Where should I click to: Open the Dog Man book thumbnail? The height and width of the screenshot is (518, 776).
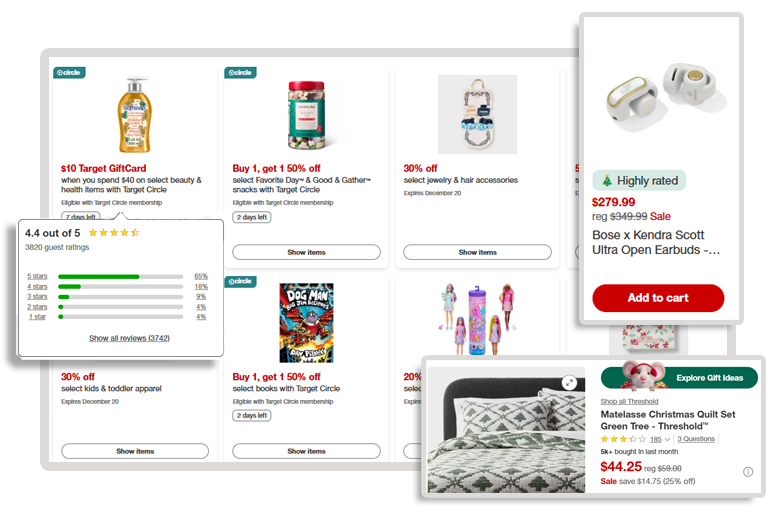(x=306, y=323)
